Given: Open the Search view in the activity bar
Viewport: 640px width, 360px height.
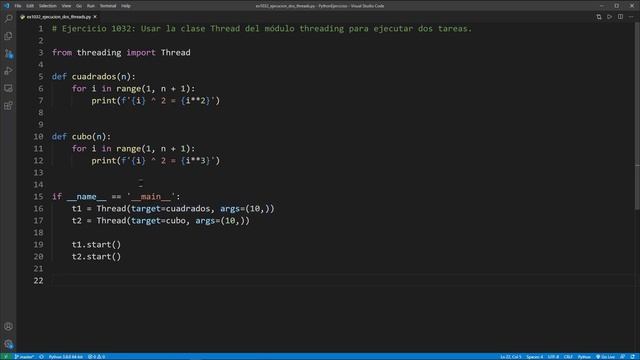Looking at the screenshot, I should tap(8, 19).
